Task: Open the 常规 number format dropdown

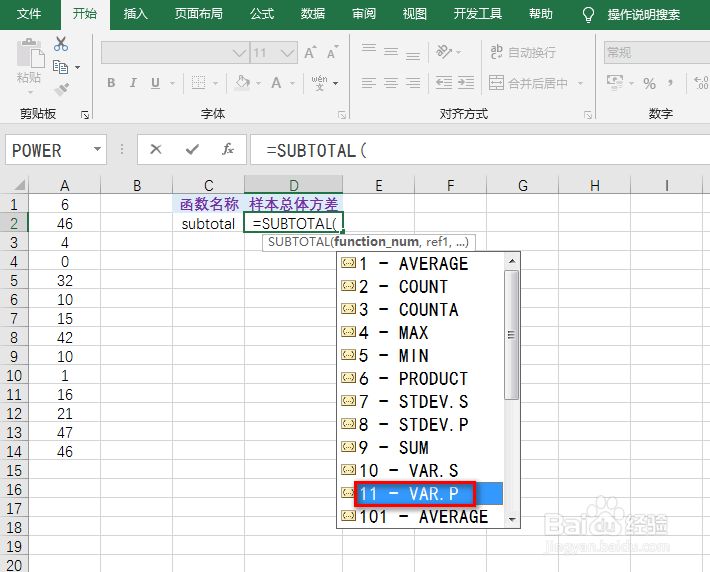Action: (657, 53)
